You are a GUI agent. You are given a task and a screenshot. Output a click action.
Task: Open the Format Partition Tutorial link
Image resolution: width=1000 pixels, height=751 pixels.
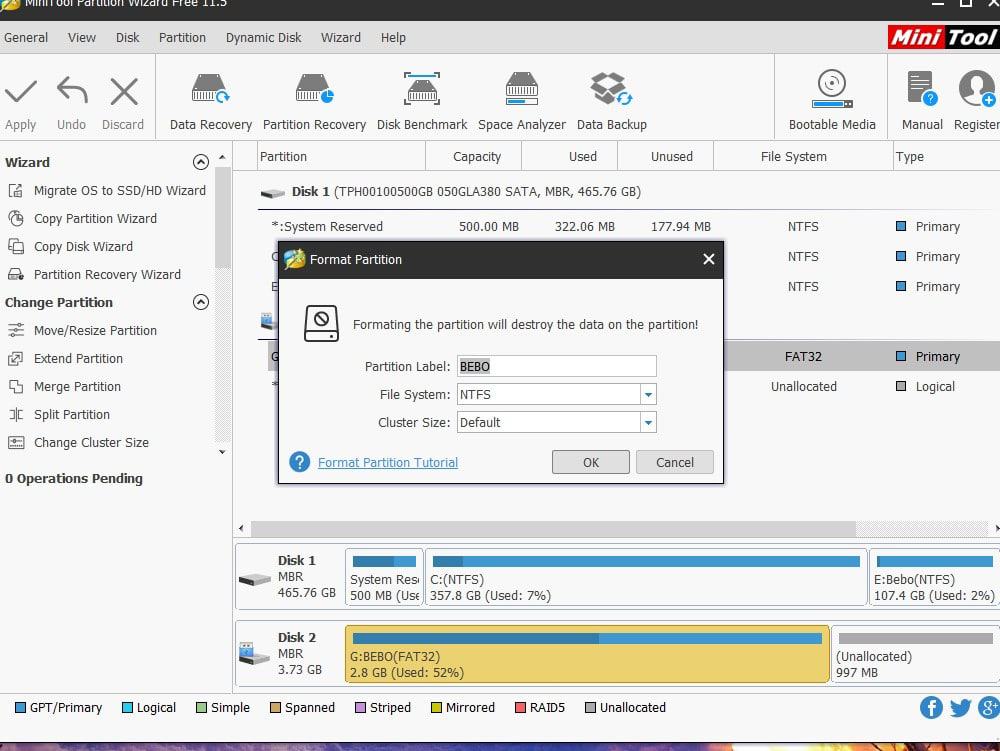tap(388, 462)
